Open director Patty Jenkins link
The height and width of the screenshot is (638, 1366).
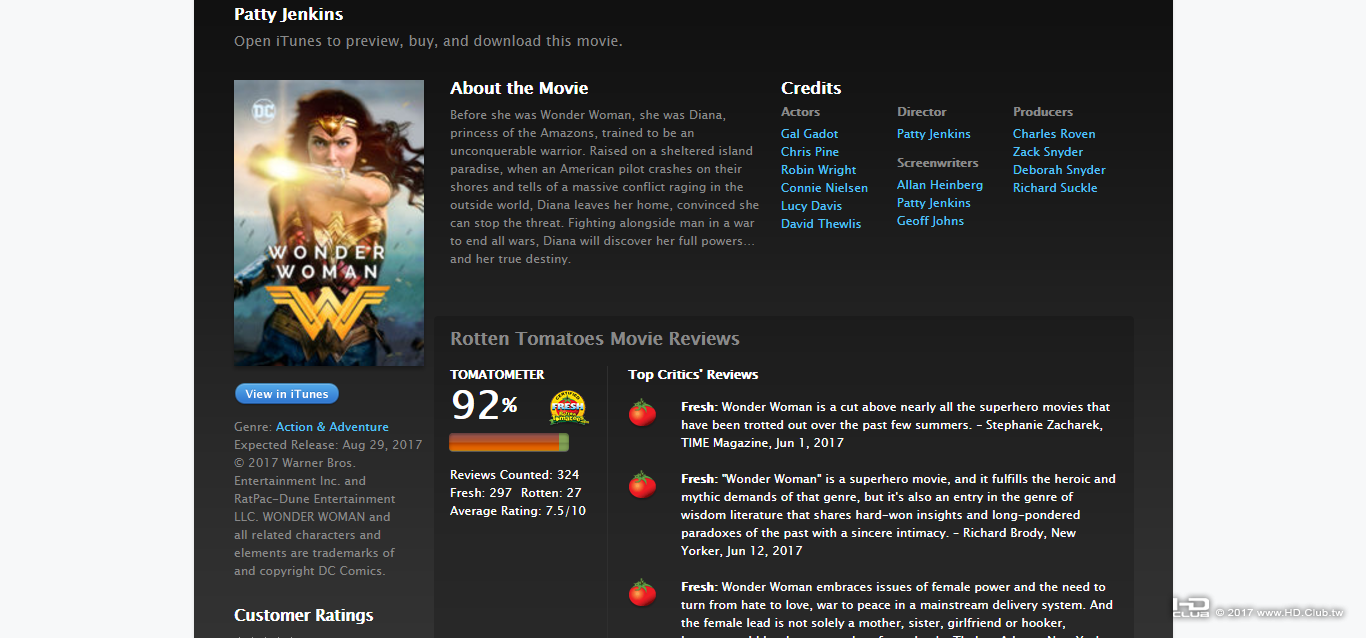(933, 134)
